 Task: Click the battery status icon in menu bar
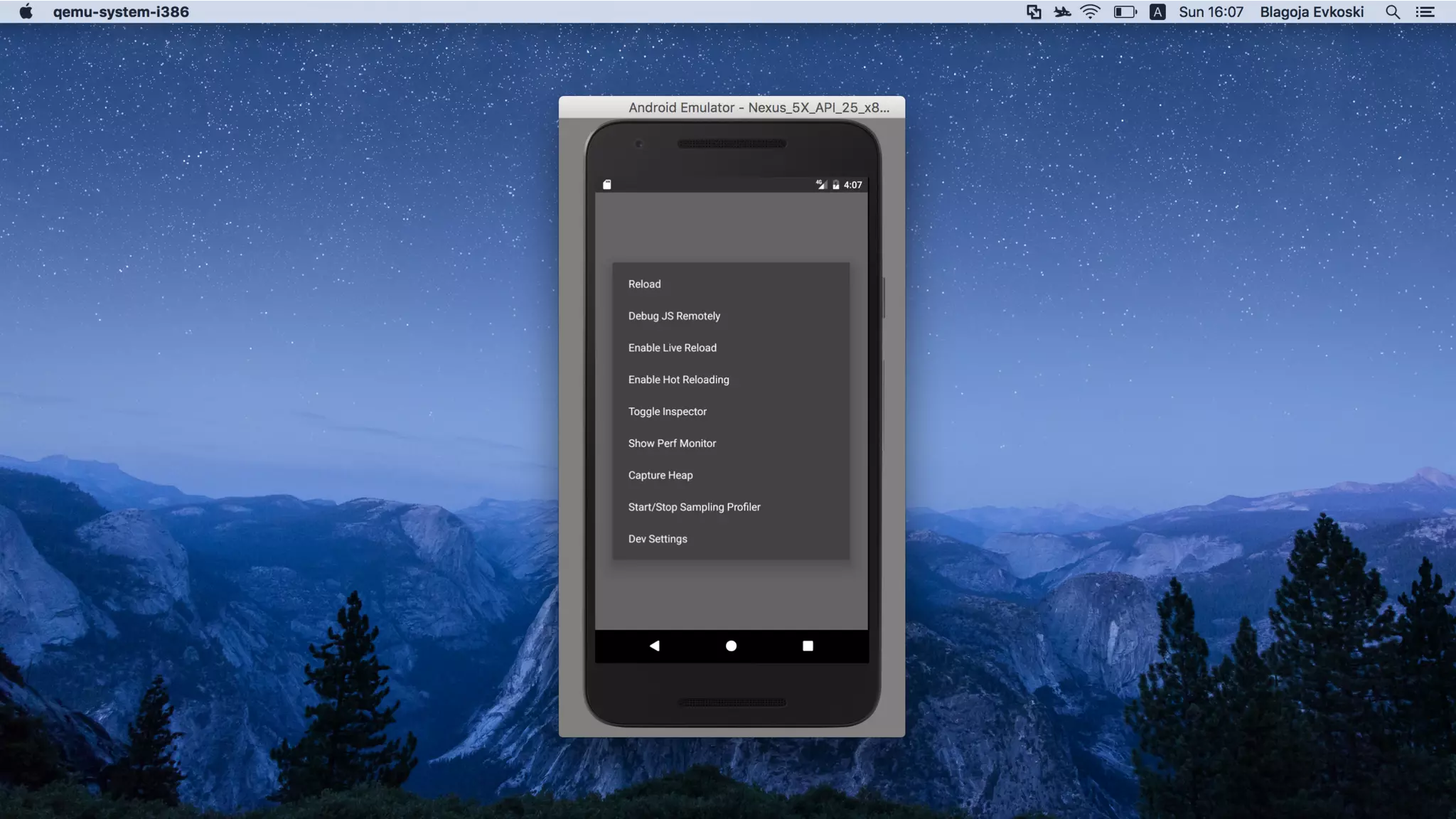(1125, 12)
